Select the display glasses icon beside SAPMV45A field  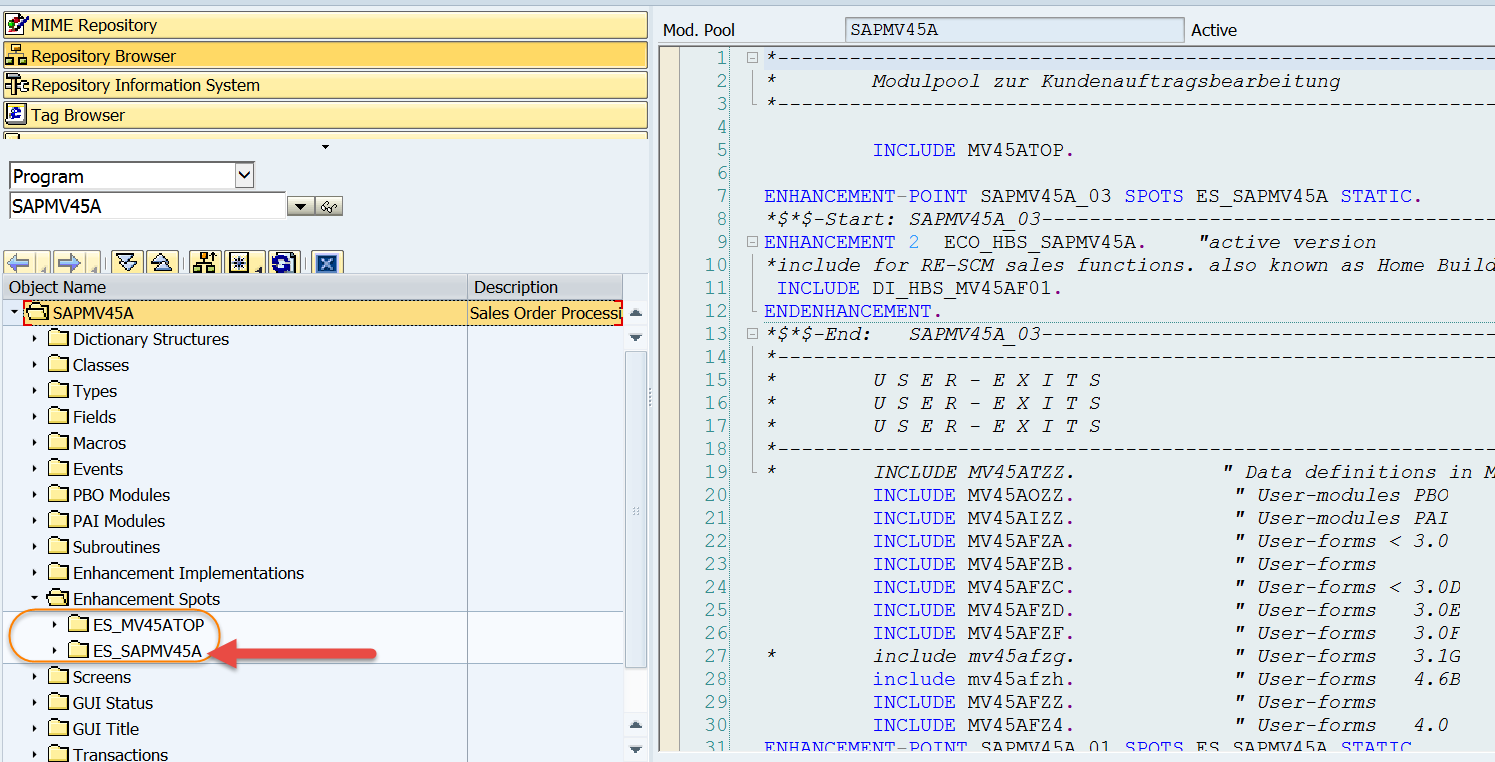tap(328, 205)
